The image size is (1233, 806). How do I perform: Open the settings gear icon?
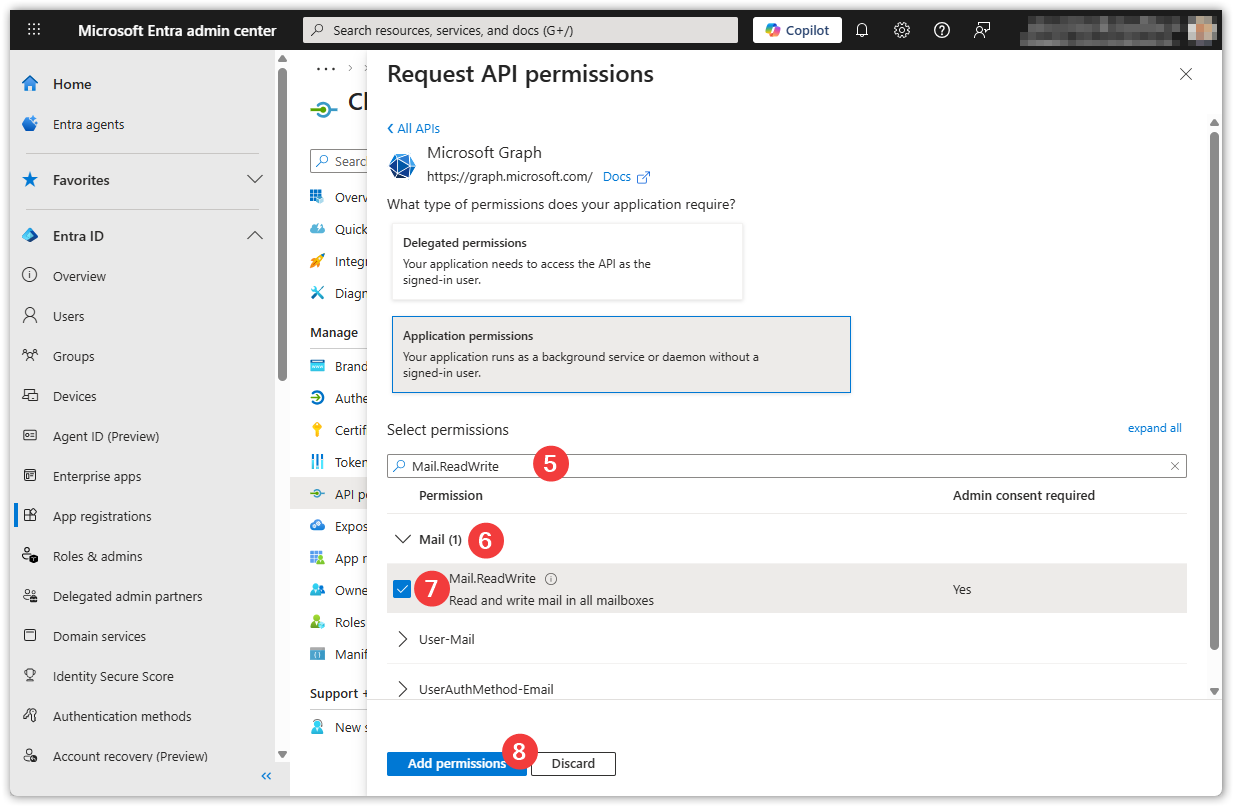point(901,30)
